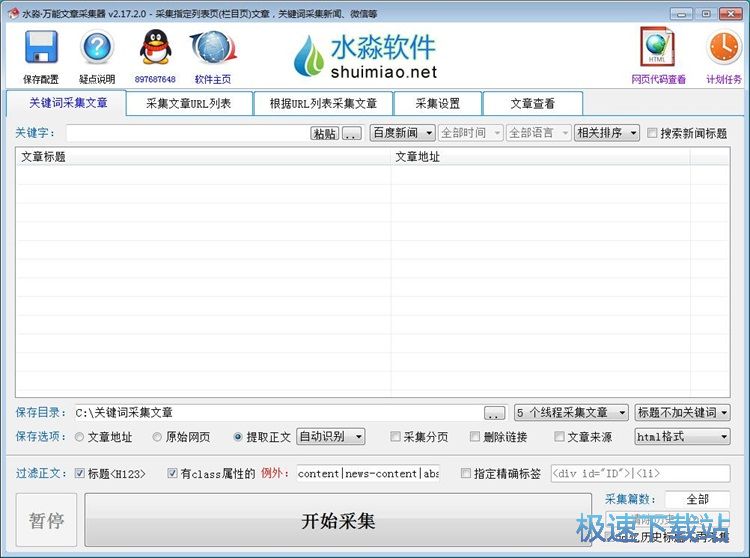Image resolution: width=750 pixels, height=558 pixels.
Task: Click the 文章地址 column header
Action: tap(540, 156)
